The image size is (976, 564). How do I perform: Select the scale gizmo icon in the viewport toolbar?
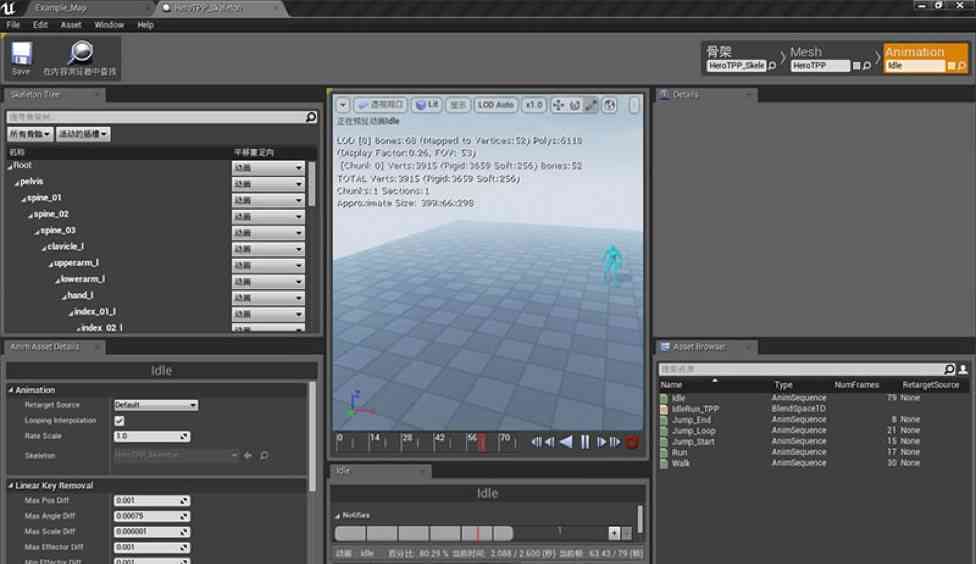click(x=591, y=105)
